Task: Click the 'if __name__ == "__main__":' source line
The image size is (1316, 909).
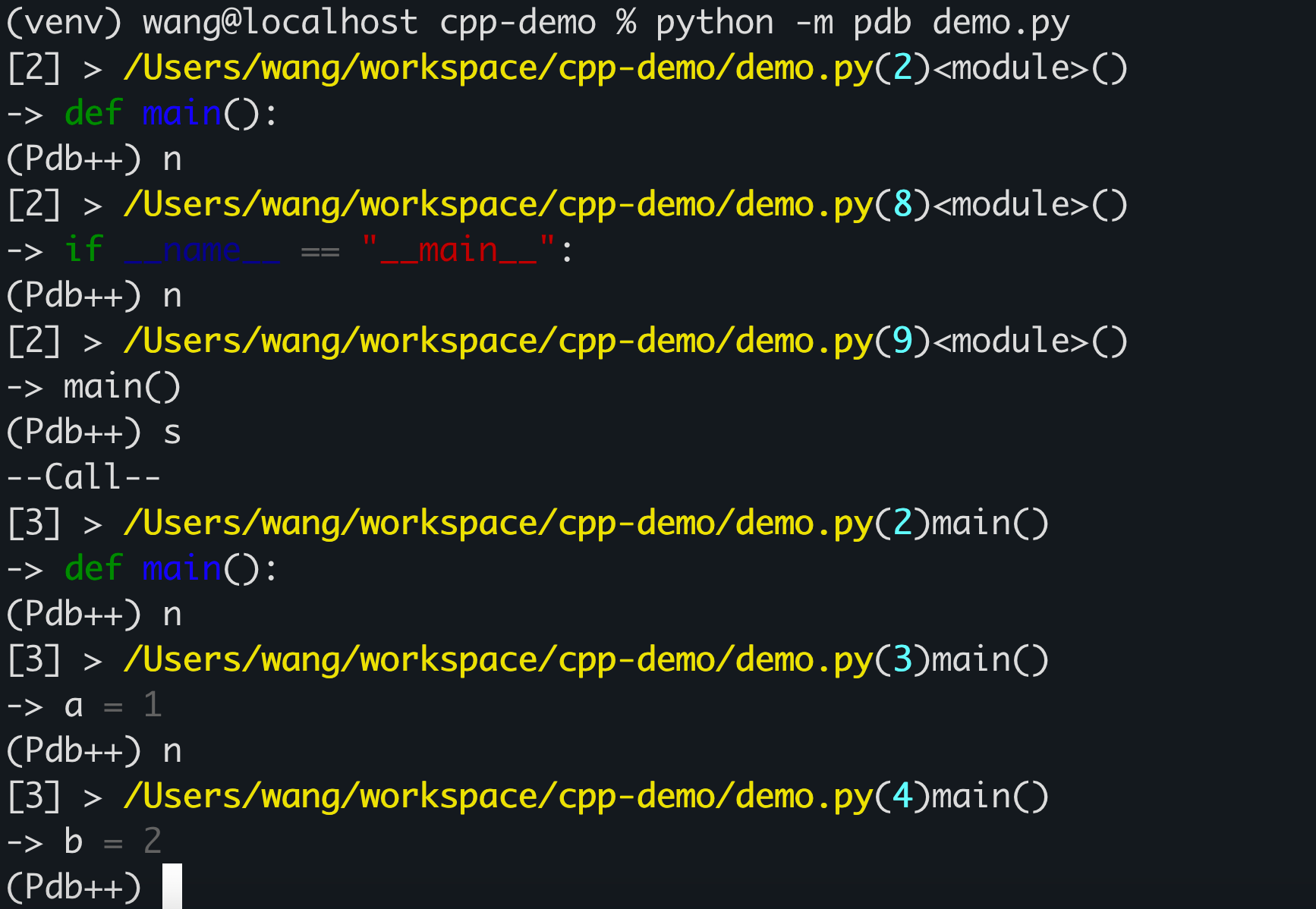Action: 290,250
